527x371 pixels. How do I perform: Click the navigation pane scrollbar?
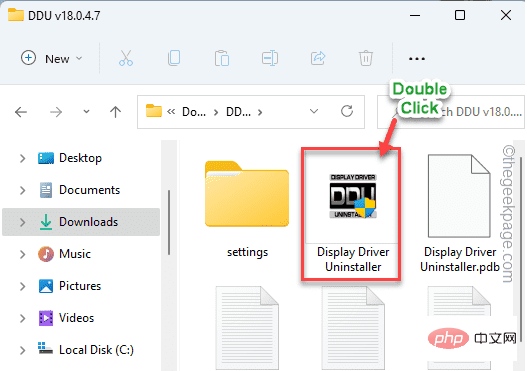click(x=169, y=222)
